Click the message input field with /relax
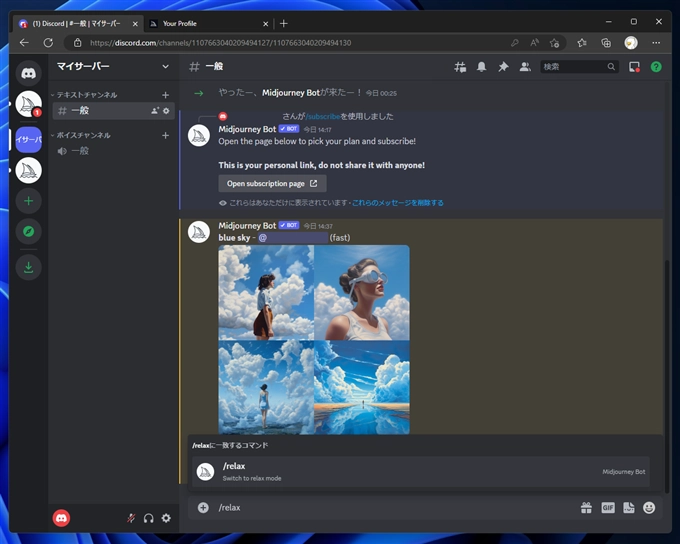Image resolution: width=680 pixels, height=544 pixels. [390, 508]
